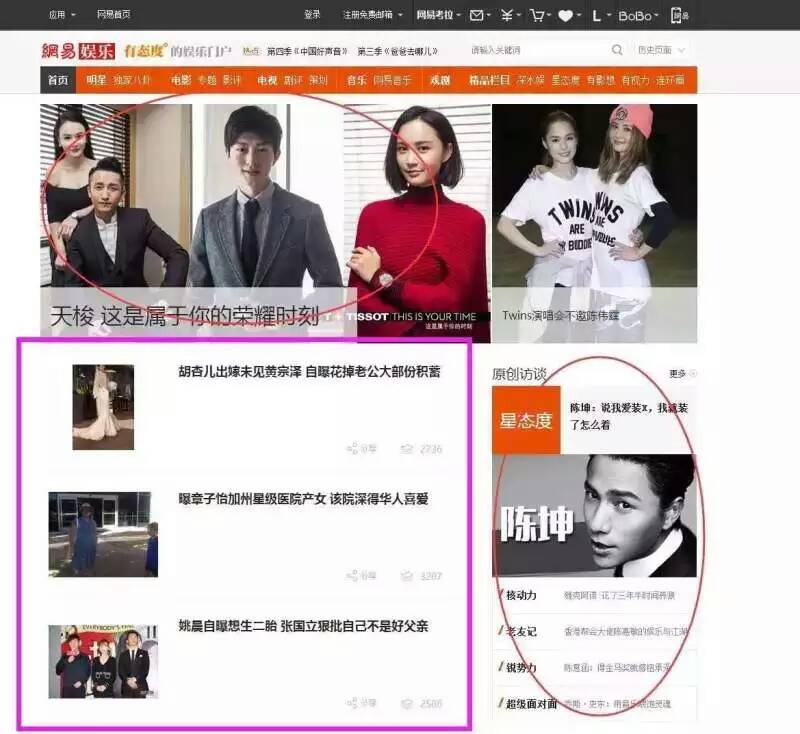This screenshot has height=734, width=800.
Task: Click 影评 in nav bar
Action: coord(232,80)
